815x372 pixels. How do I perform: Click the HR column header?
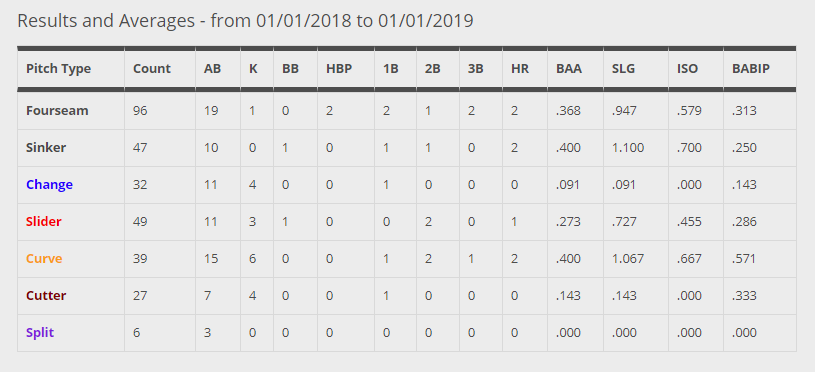520,69
